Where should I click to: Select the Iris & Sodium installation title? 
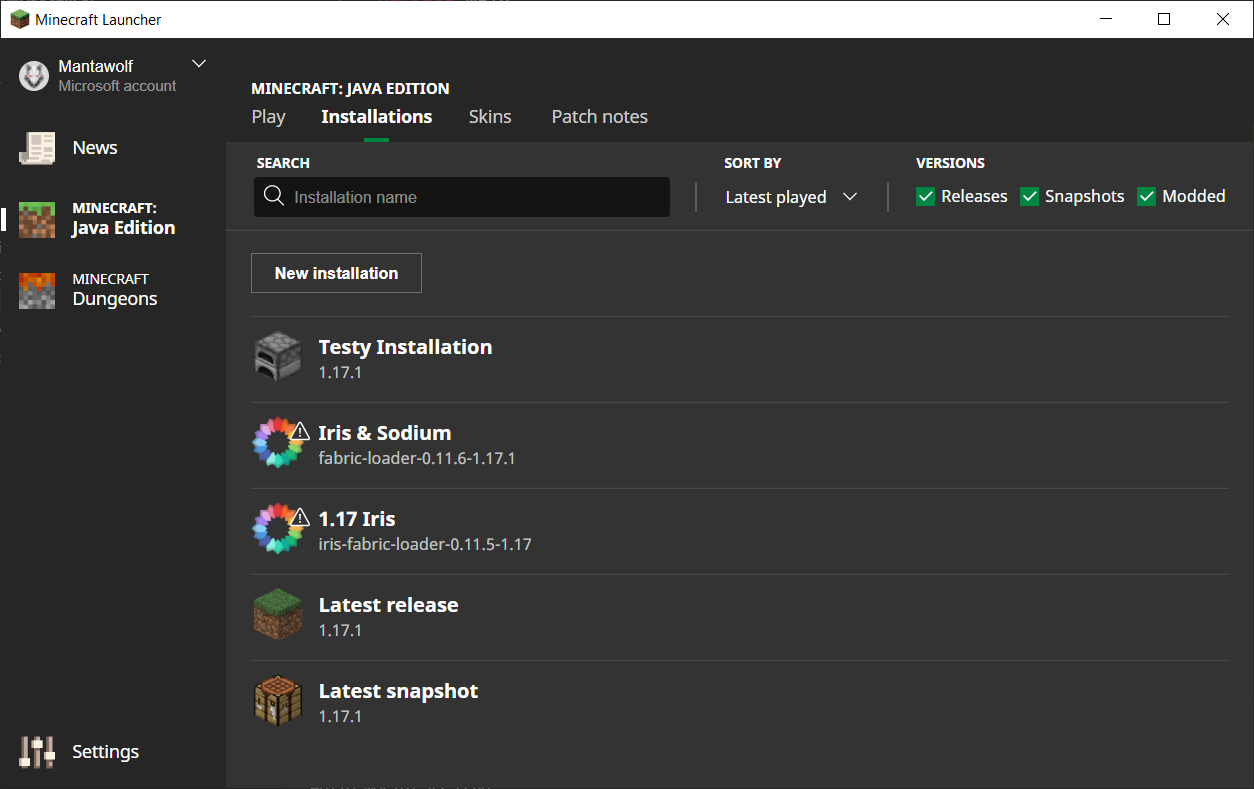point(385,433)
